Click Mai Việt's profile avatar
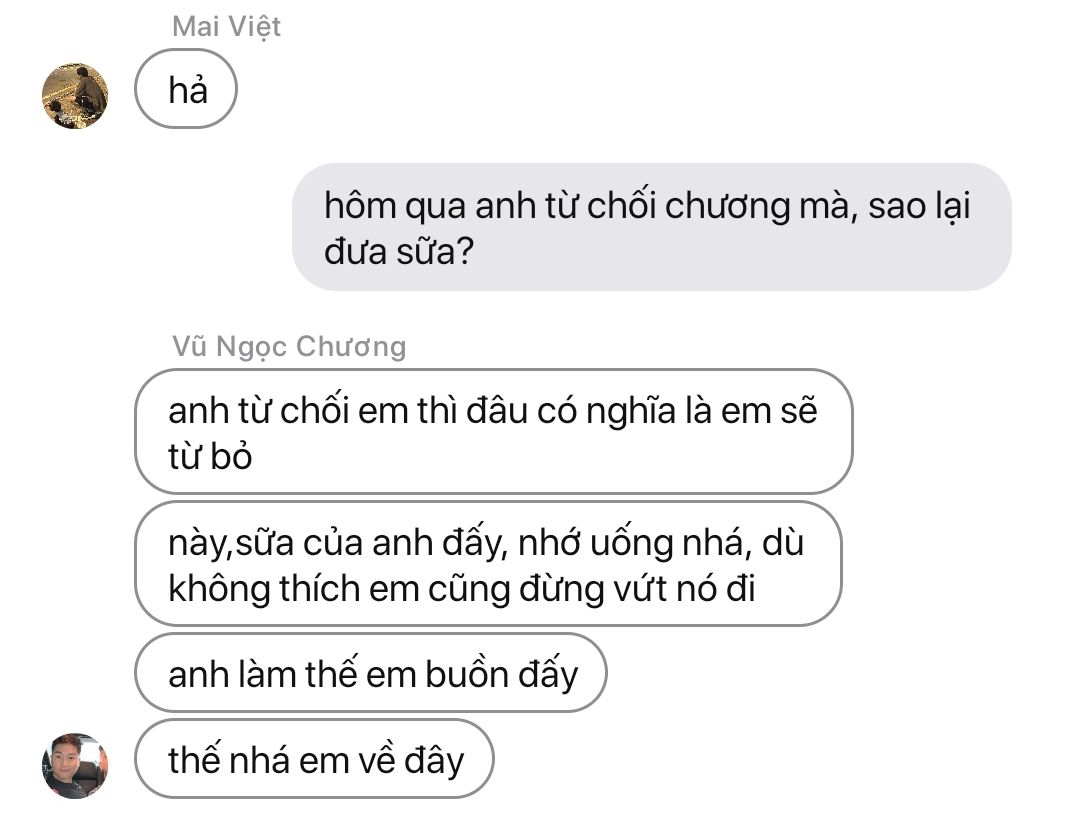Image resolution: width=1080 pixels, height=813 pixels. click(75, 96)
